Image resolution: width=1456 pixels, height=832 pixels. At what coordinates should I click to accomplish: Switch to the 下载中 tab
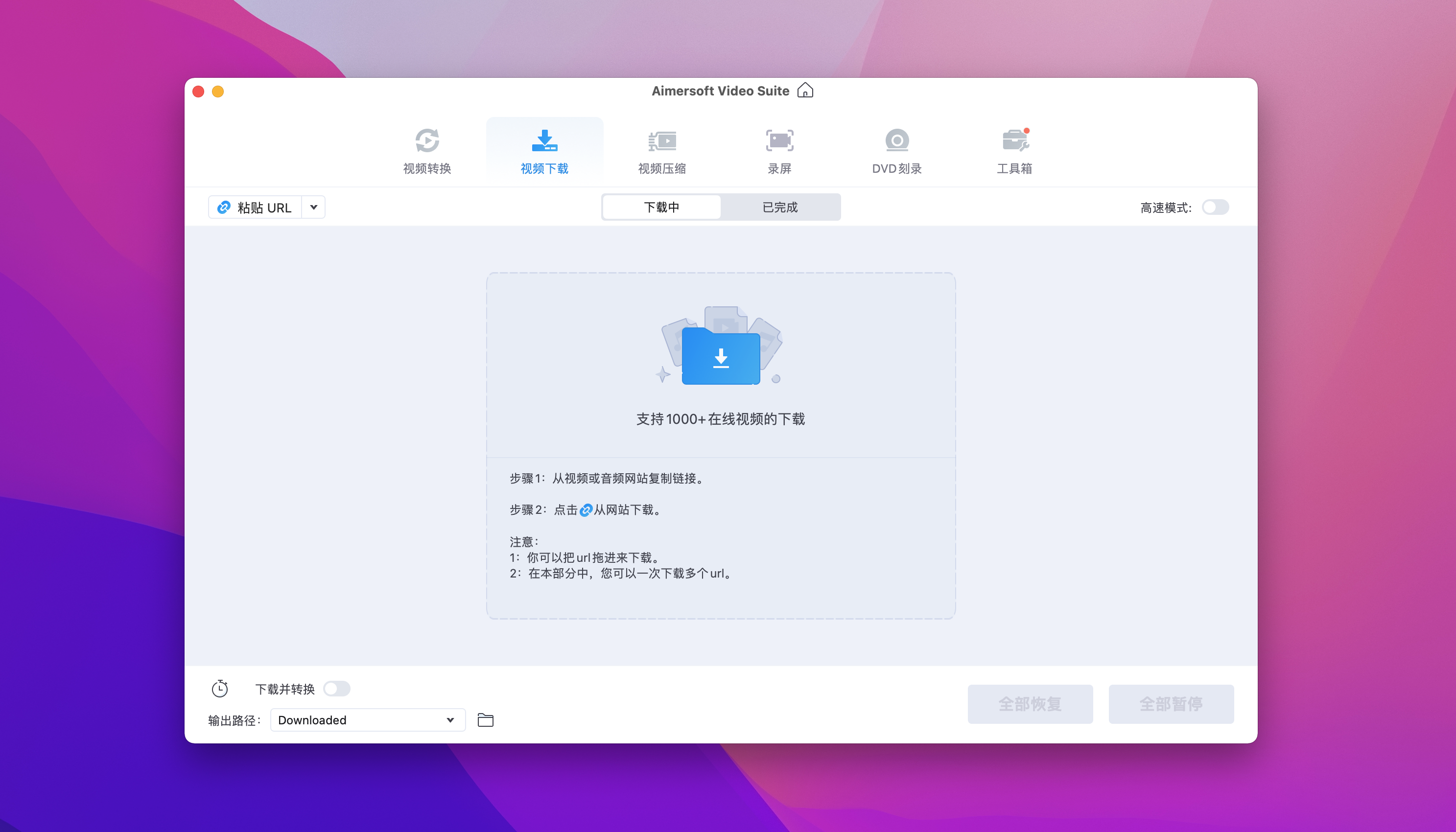662,208
